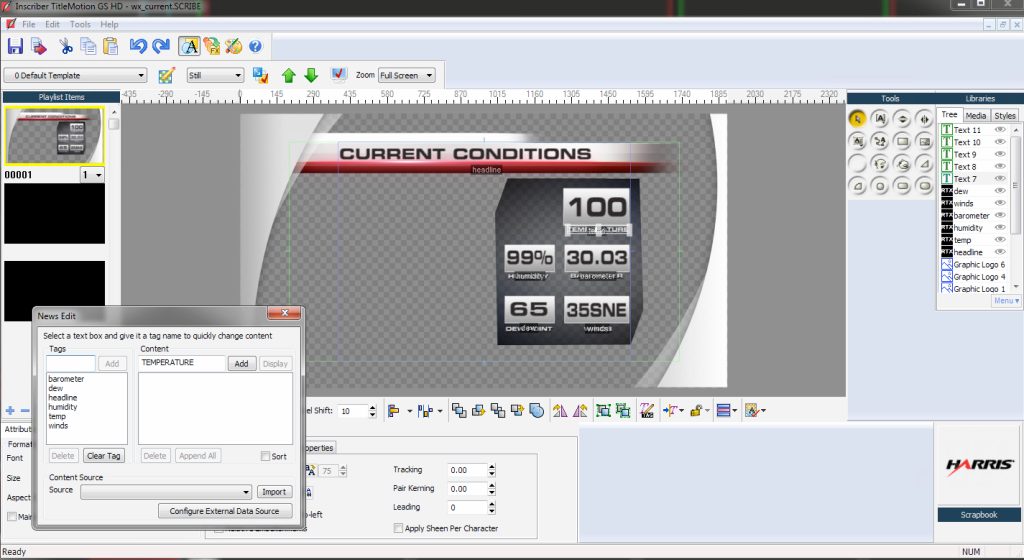The image size is (1024, 560).
Task: Click the blue Help question mark icon
Action: [x=255, y=46]
